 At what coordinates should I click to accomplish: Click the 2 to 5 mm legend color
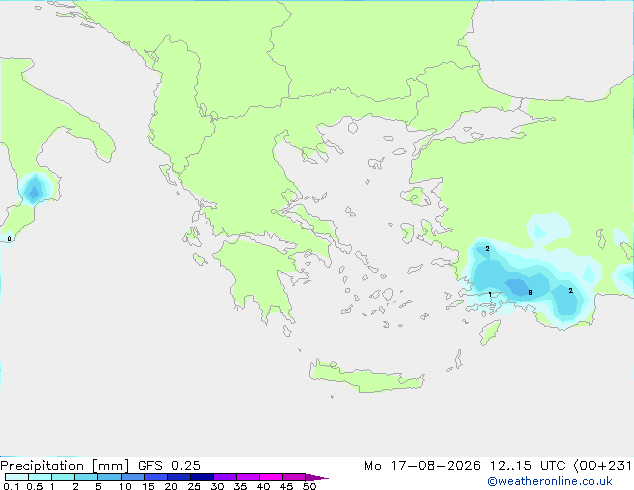(x=86, y=477)
